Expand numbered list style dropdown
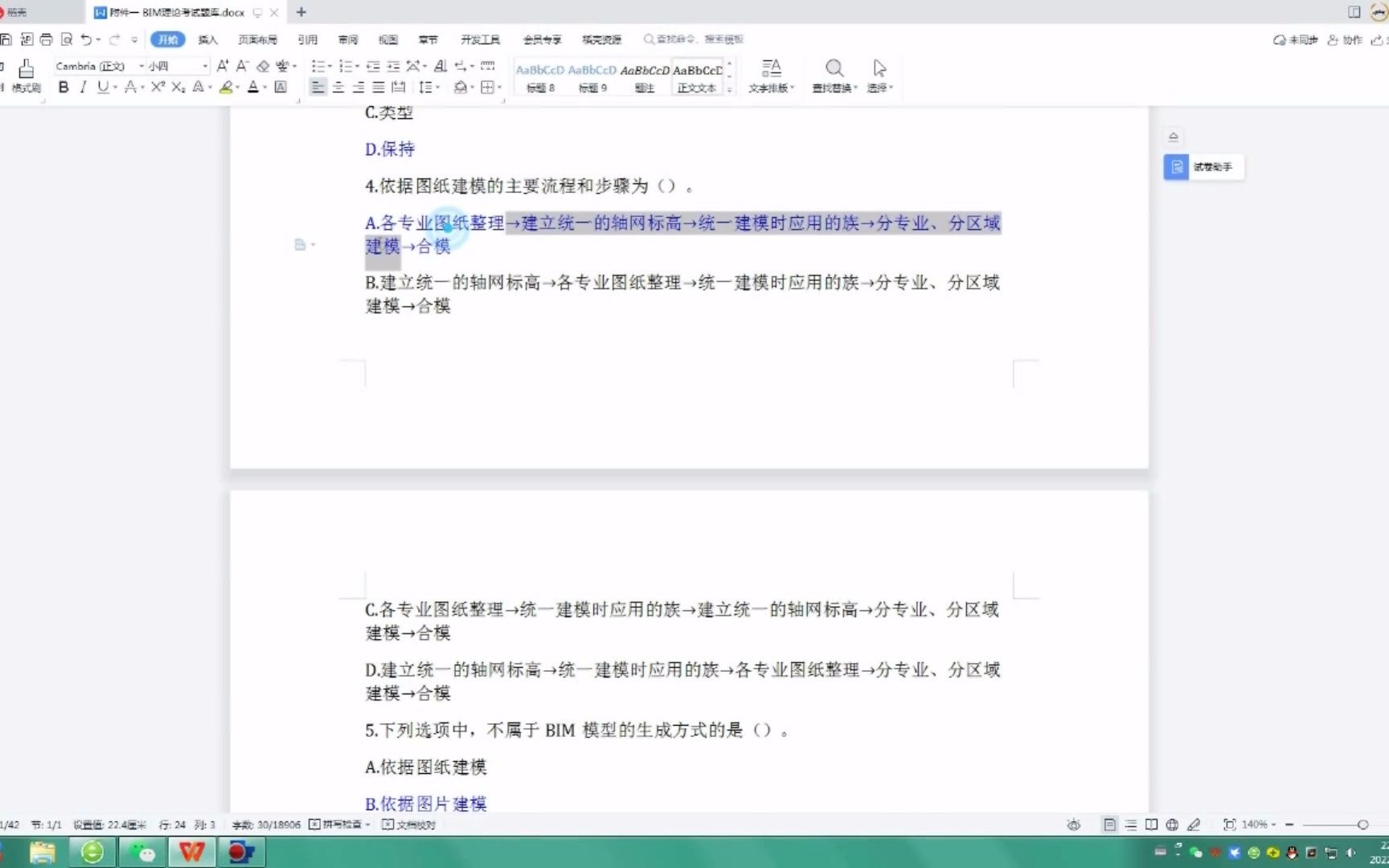Viewport: 1389px width, 868px height. point(358,66)
